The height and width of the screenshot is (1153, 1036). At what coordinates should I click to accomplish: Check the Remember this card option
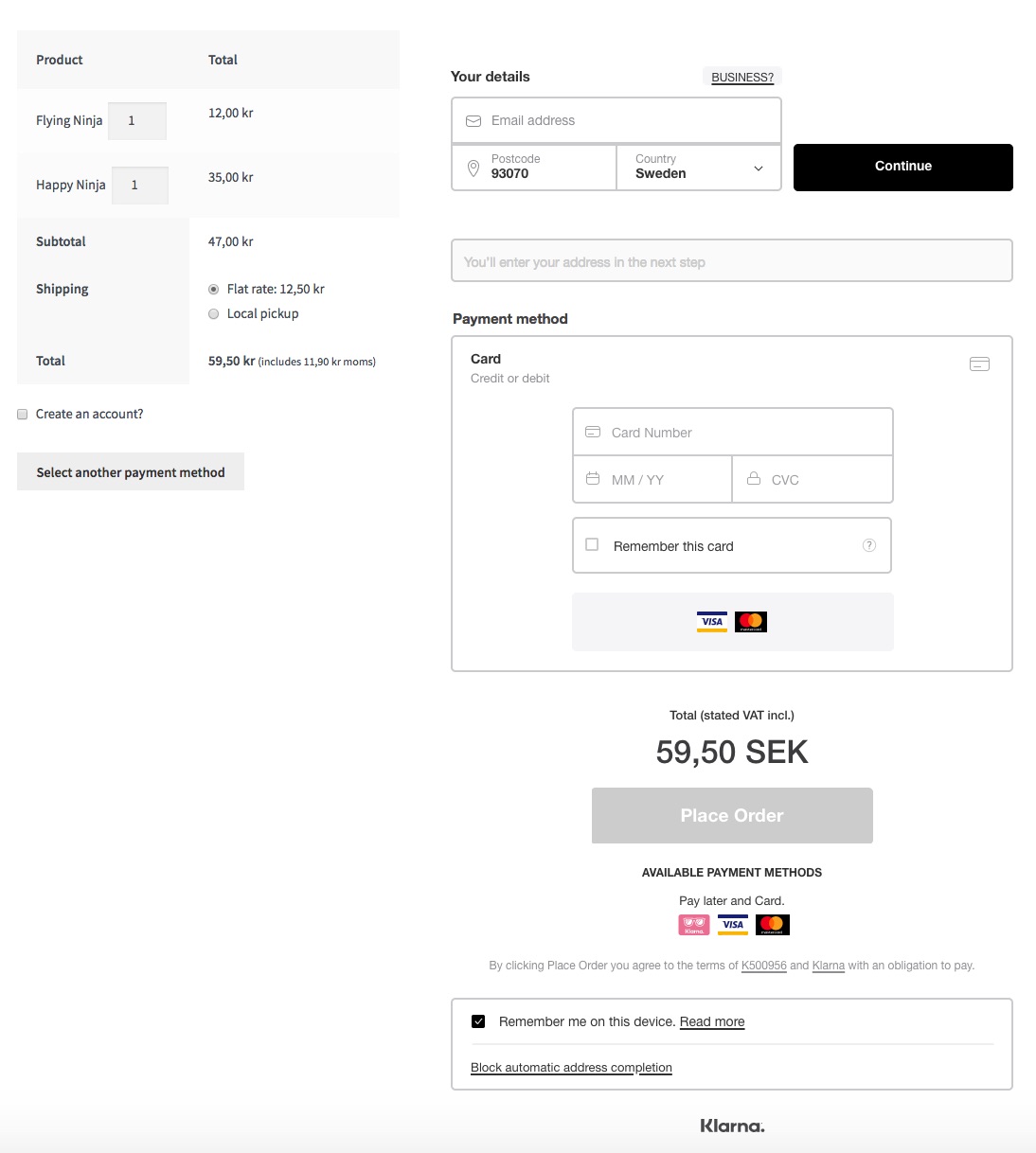(x=591, y=544)
